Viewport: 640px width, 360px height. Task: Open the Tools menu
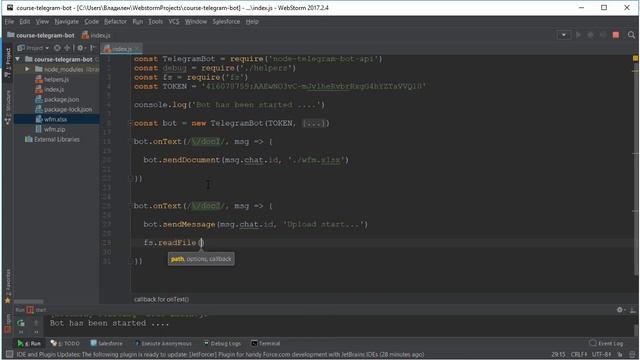click(x=156, y=22)
